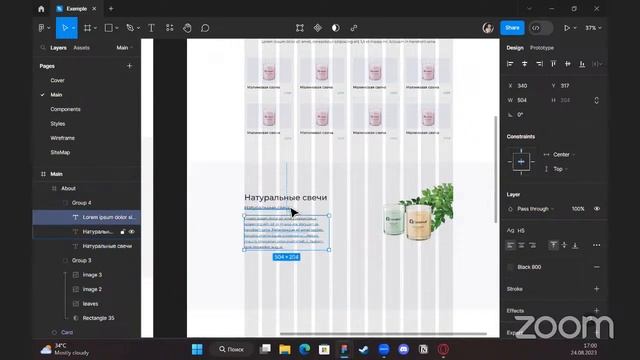Image resolution: width=640 pixels, height=360 pixels.
Task: Set text vertical align bottom
Action: pos(575,245)
